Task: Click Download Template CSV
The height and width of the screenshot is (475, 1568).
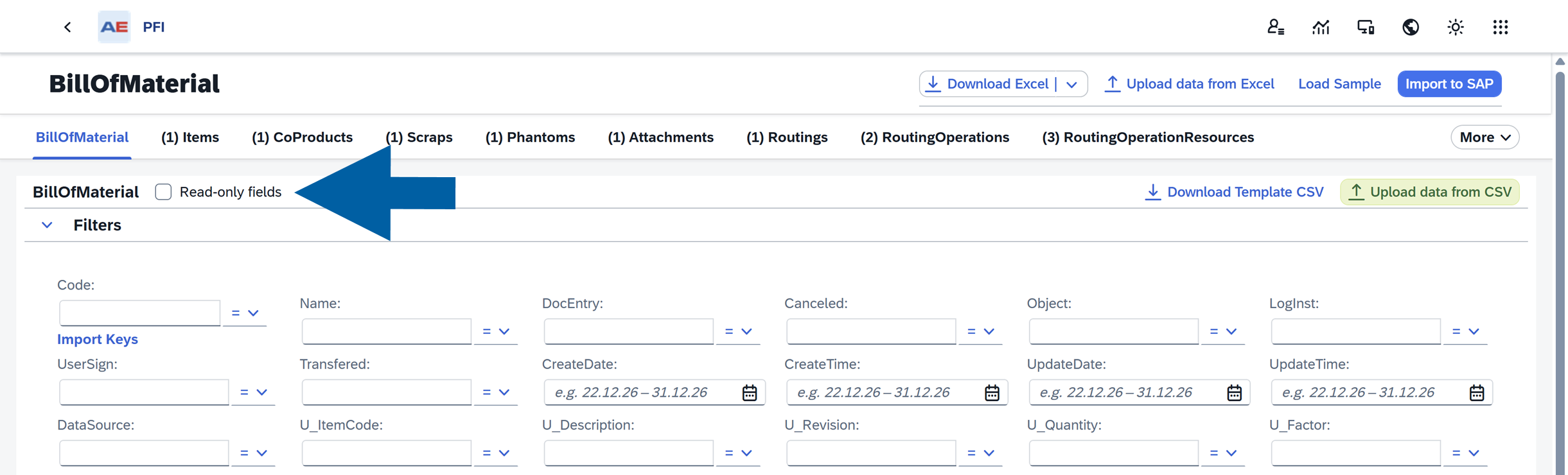Action: coord(1235,192)
